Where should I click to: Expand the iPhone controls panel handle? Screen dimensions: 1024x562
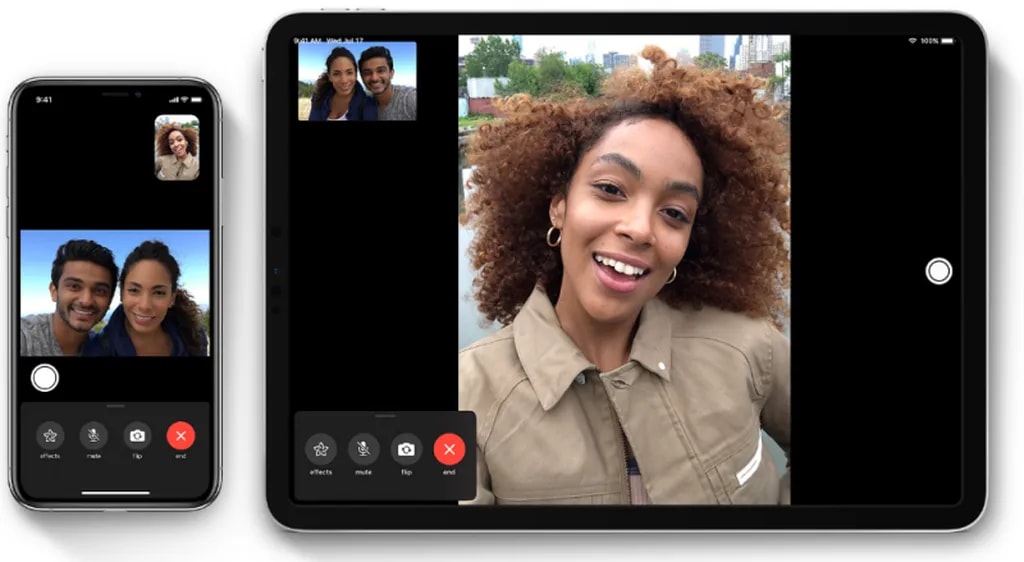pyautogui.click(x=116, y=406)
